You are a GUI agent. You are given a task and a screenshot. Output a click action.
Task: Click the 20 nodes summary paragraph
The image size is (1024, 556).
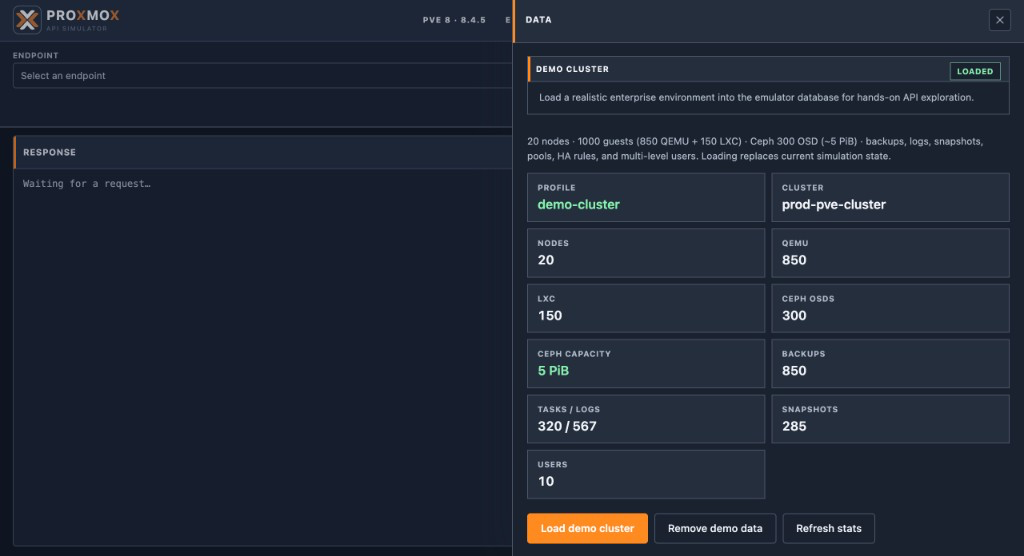[755, 148]
